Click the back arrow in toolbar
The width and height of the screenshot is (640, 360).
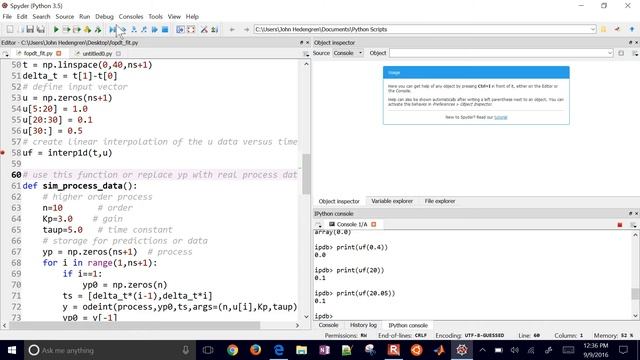[232, 29]
